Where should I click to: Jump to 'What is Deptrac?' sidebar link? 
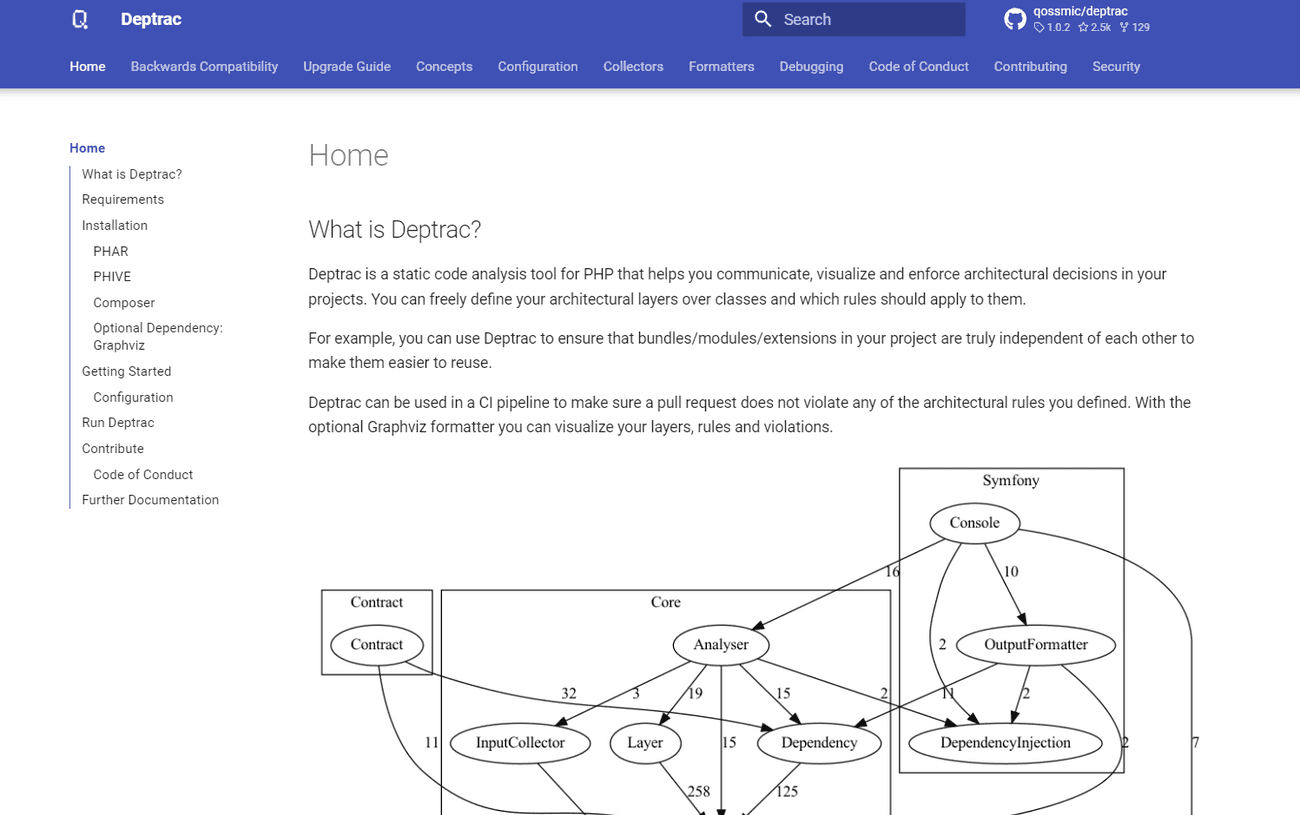[x=132, y=174]
